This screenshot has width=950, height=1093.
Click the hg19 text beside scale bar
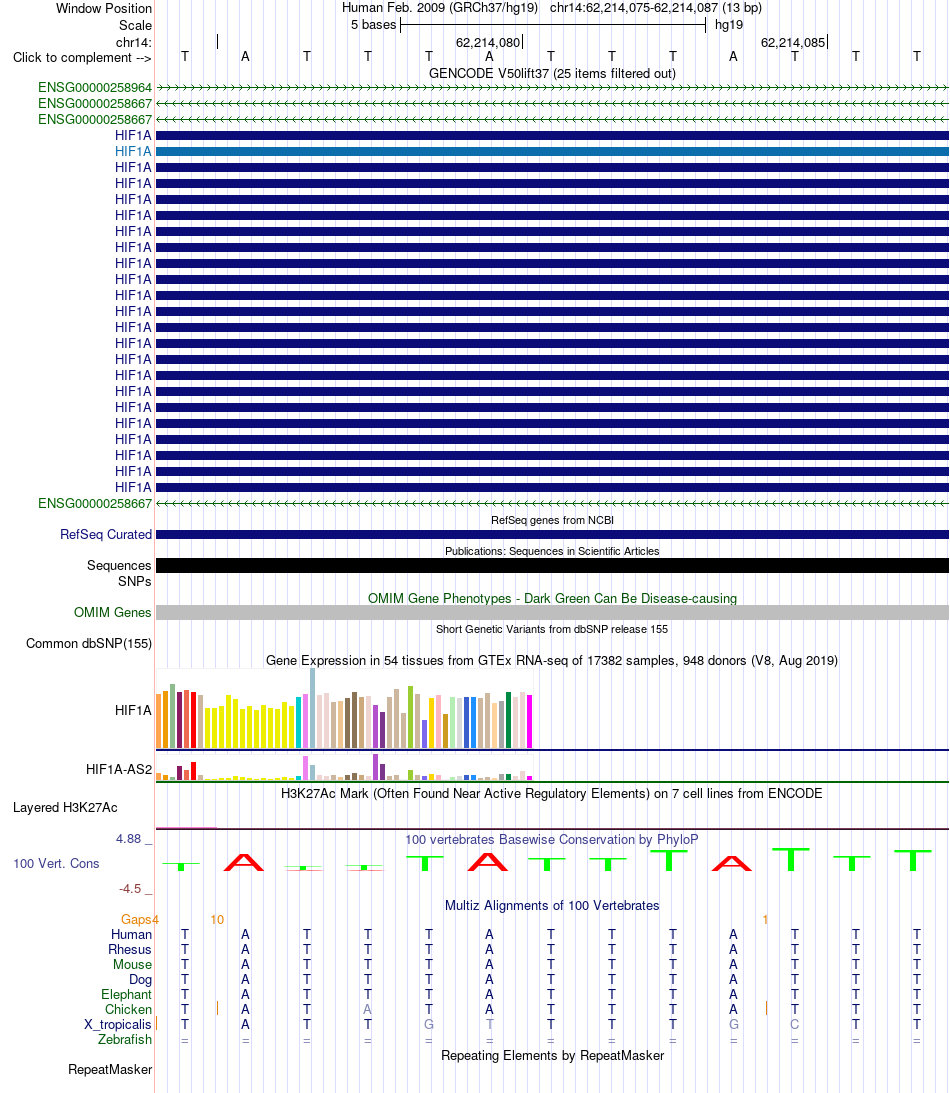point(729,24)
